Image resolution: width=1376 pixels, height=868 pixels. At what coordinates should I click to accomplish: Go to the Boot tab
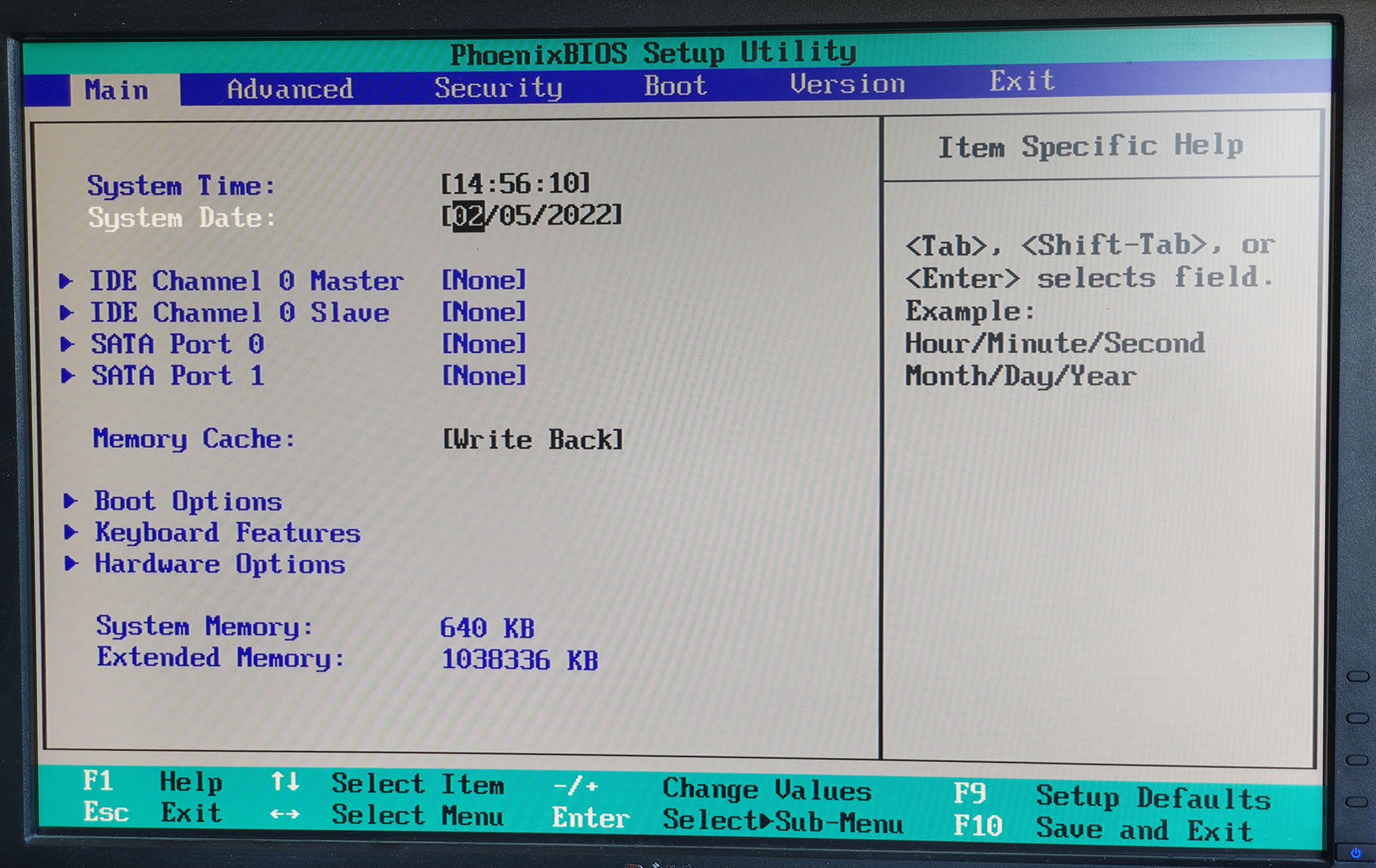pos(676,85)
